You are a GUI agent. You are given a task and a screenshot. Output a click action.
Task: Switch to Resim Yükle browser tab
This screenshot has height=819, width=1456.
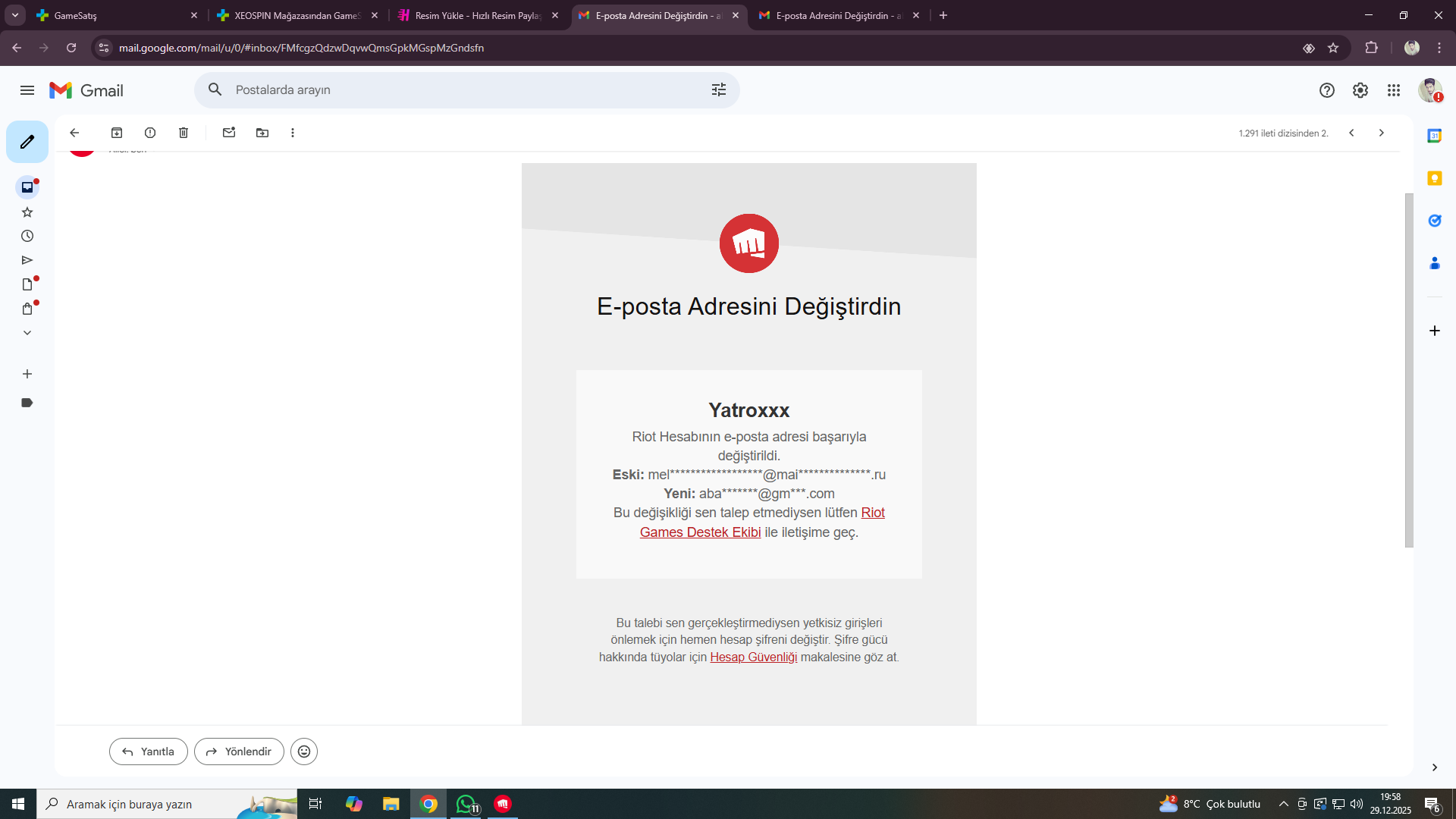478,15
